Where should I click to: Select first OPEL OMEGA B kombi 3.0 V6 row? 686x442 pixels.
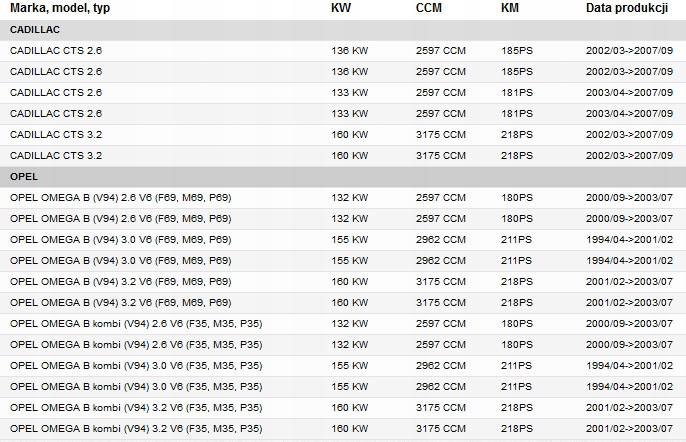tap(343, 366)
